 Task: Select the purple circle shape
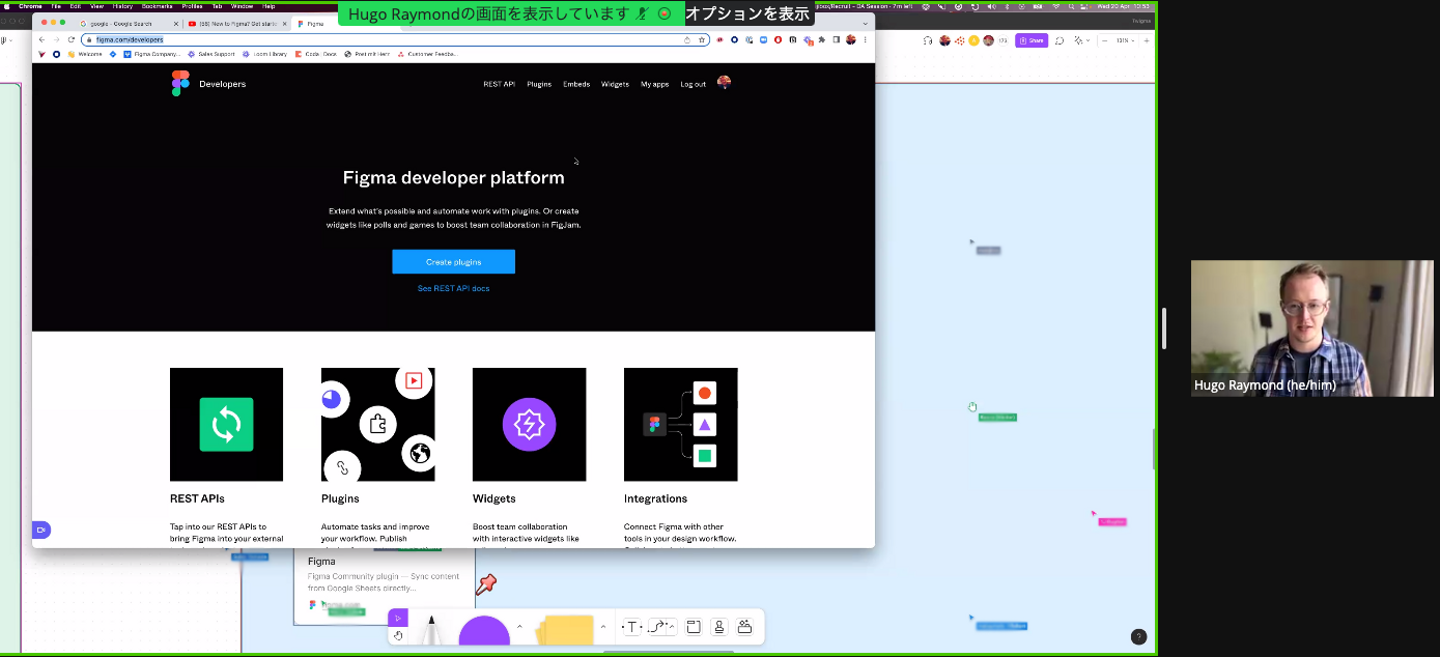pos(484,634)
